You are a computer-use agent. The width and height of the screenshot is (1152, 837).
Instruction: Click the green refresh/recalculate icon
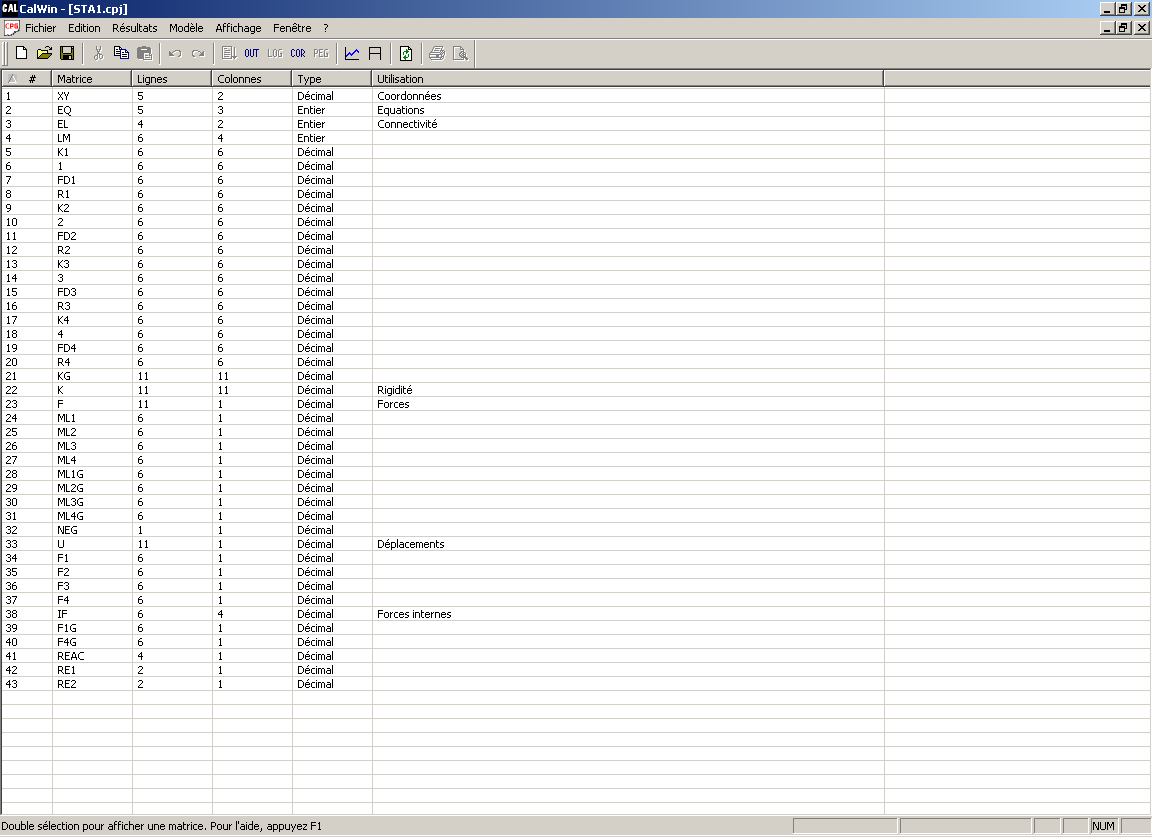[406, 53]
